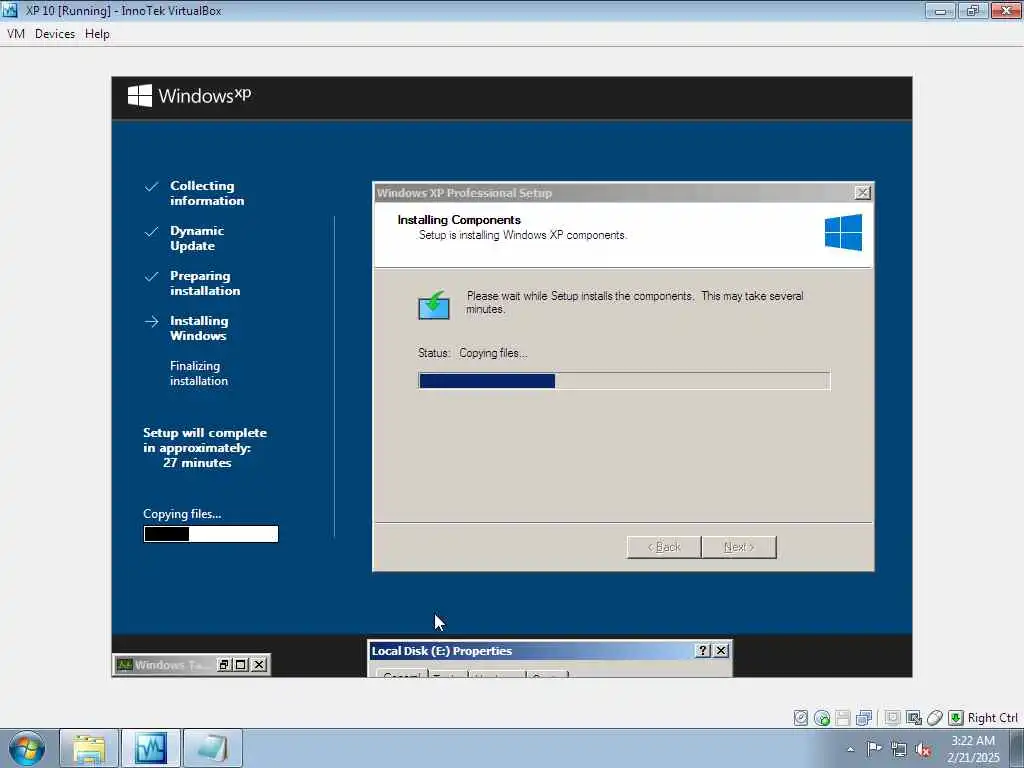Click the sidebar Copying files progress bar
The width and height of the screenshot is (1024, 768).
tap(211, 534)
